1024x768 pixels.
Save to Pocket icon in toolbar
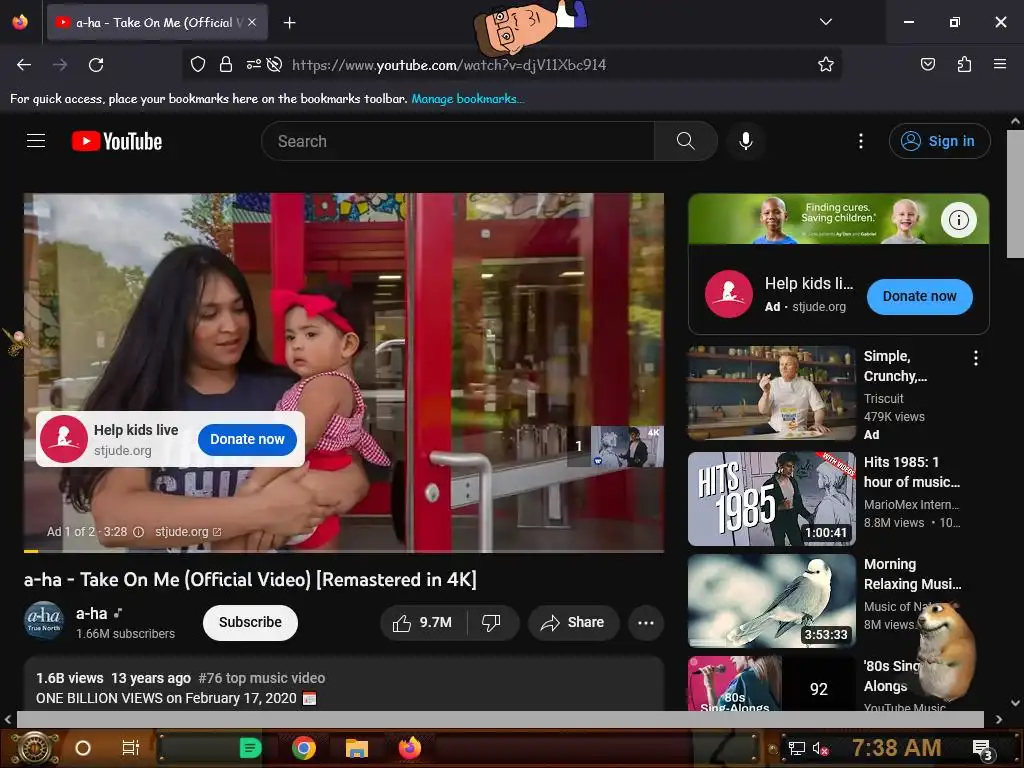pyautogui.click(x=927, y=64)
